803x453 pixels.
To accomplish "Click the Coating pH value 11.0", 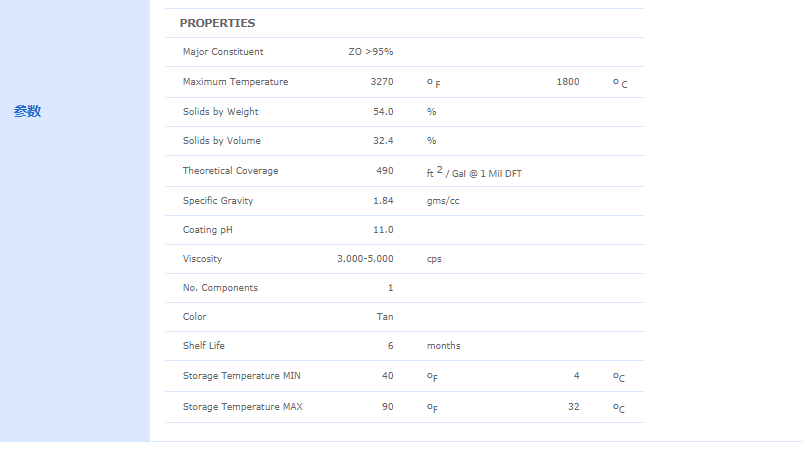I will point(383,230).
